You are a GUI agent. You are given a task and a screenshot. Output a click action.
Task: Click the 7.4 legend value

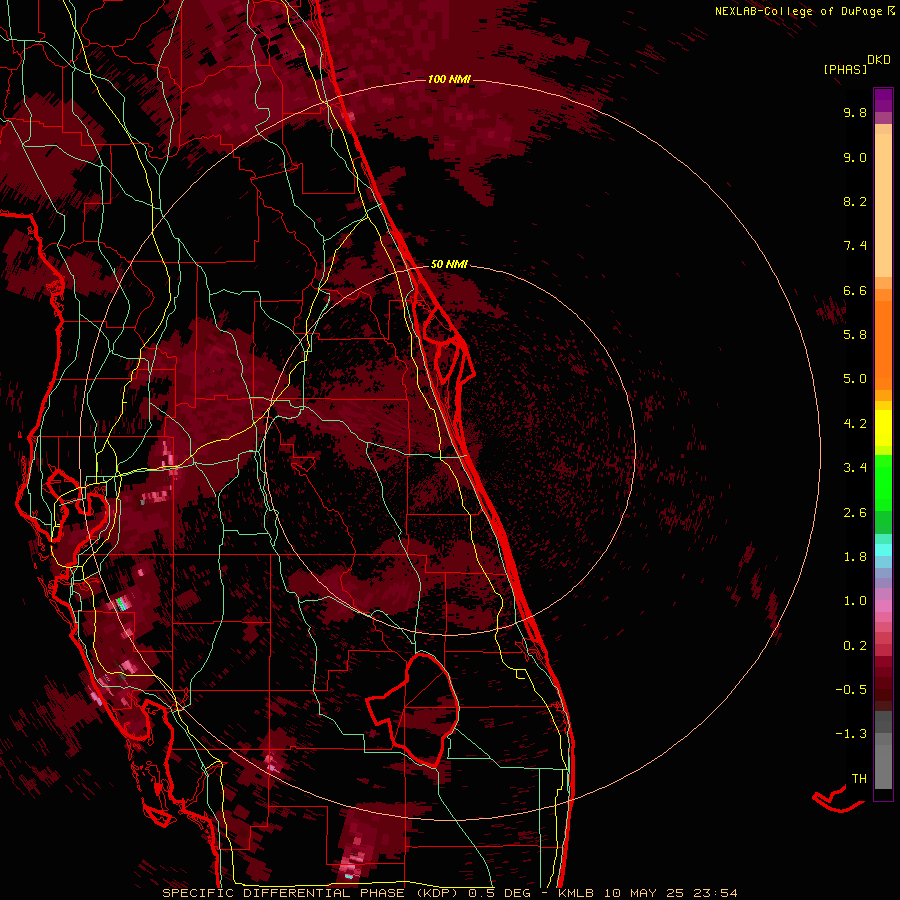click(855, 246)
